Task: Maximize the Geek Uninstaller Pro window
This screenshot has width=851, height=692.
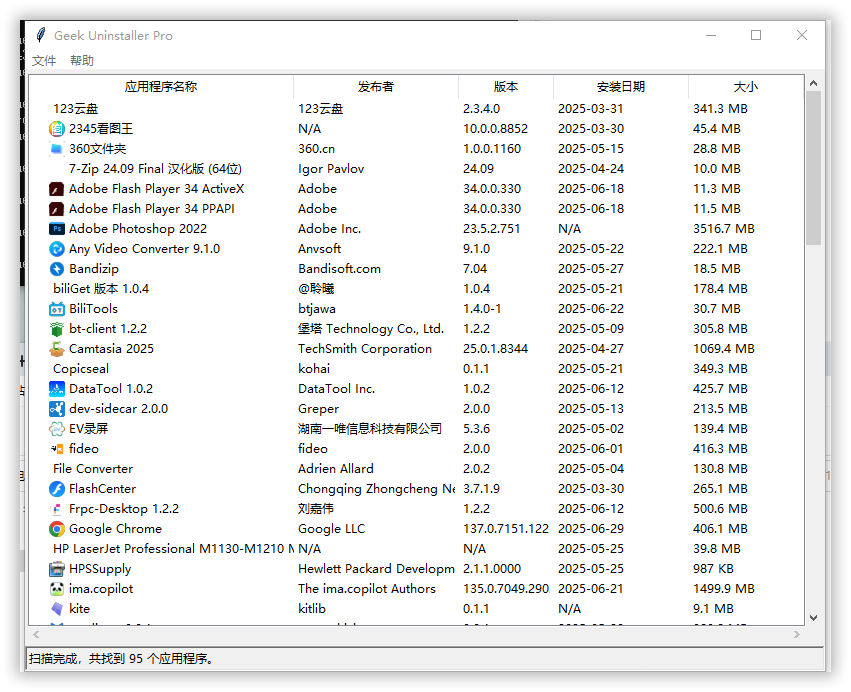Action: tap(756, 35)
